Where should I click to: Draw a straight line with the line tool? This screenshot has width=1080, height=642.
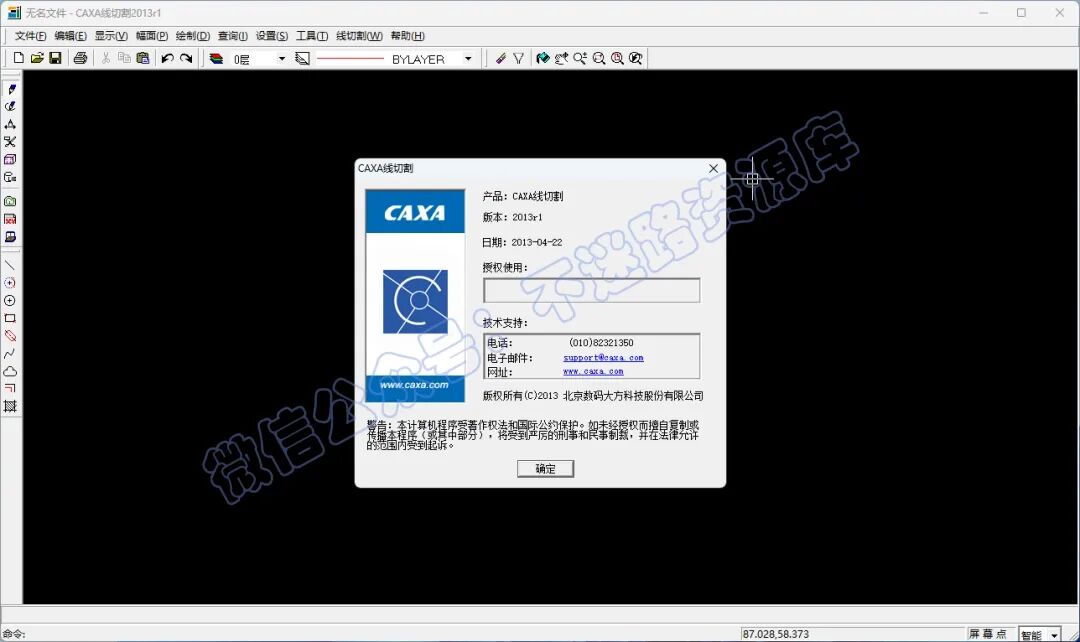(x=10, y=265)
